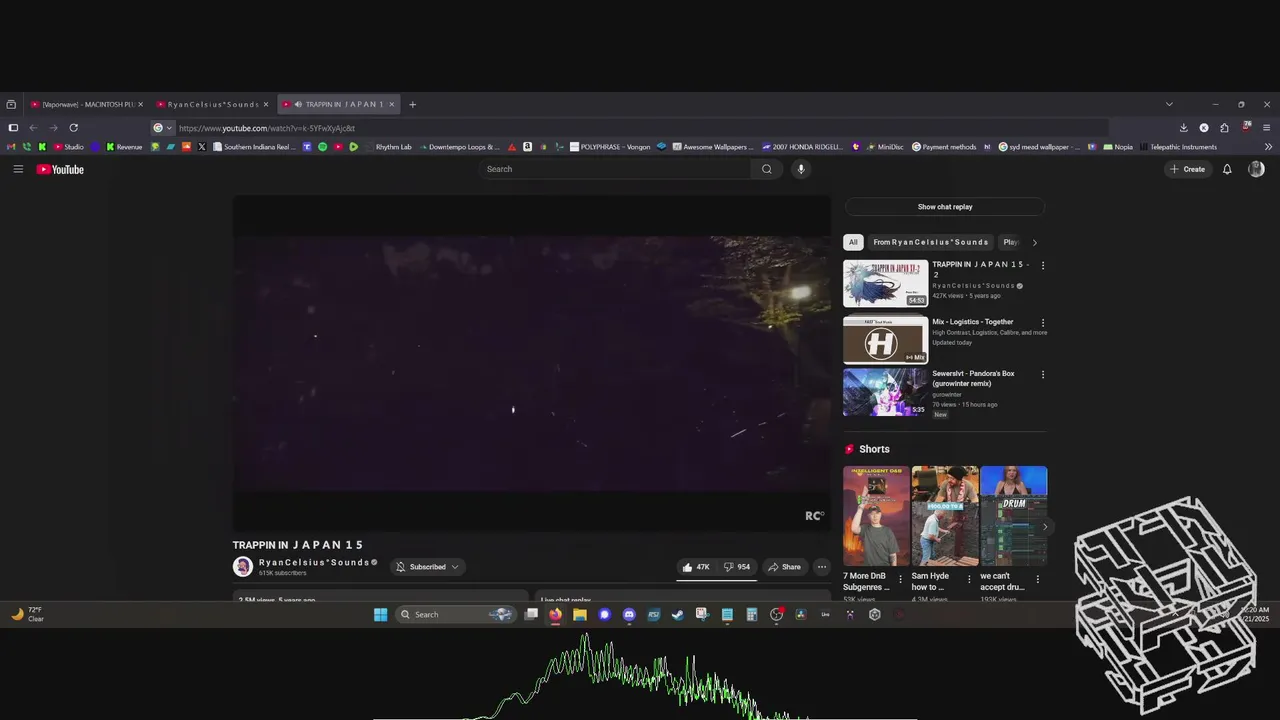Open the Amazon bookmark icon
This screenshot has height=720, width=1280.
pyautogui.click(x=527, y=147)
